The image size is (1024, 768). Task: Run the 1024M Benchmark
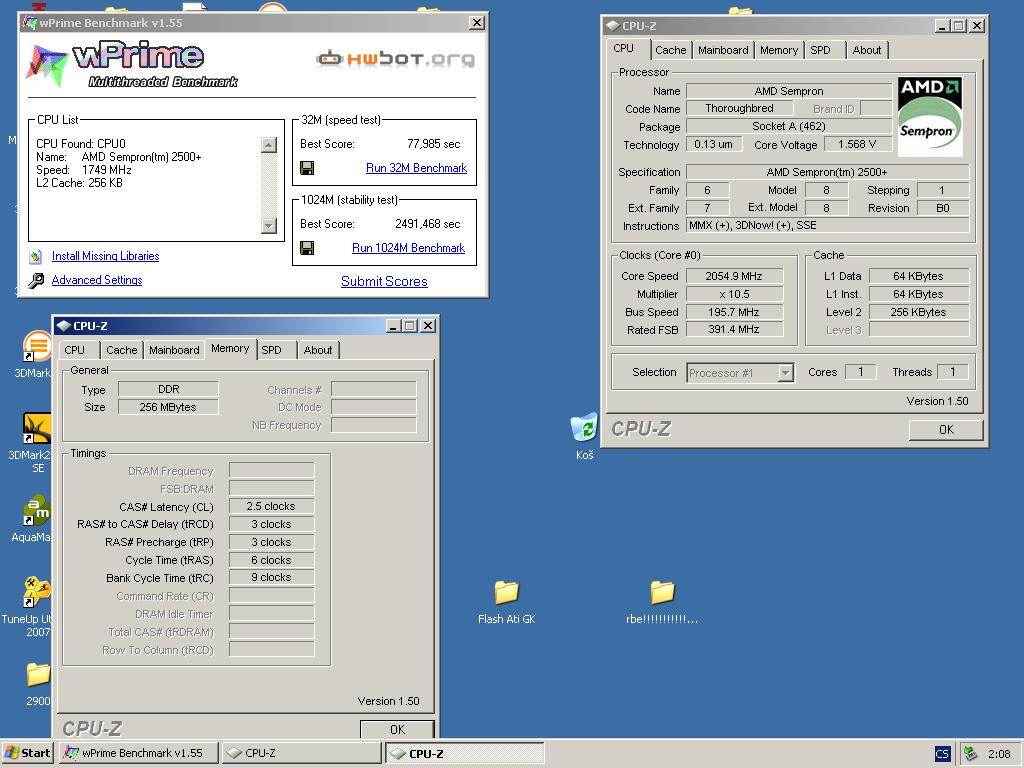(408, 248)
